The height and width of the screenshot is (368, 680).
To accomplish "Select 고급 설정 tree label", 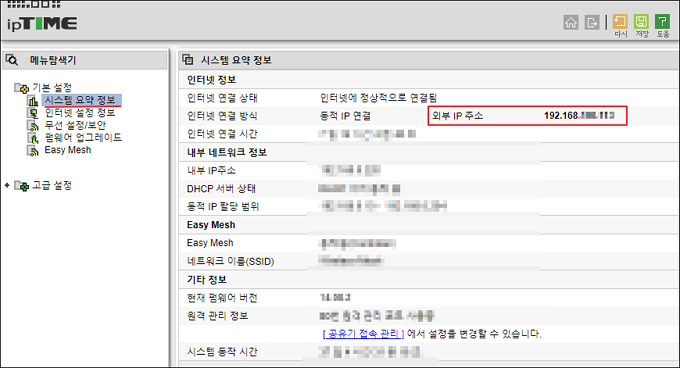I will click(52, 186).
